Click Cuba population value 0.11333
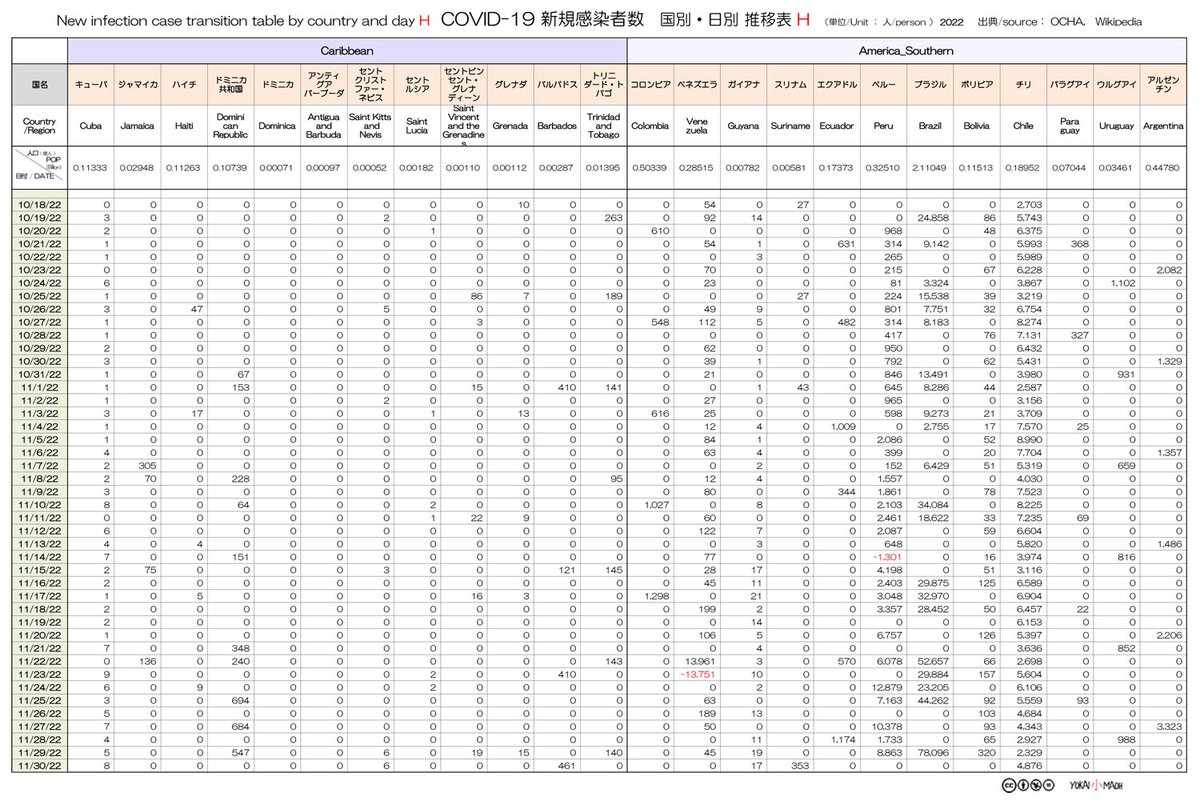Screen dimensions: 1200x801 click(x=91, y=168)
